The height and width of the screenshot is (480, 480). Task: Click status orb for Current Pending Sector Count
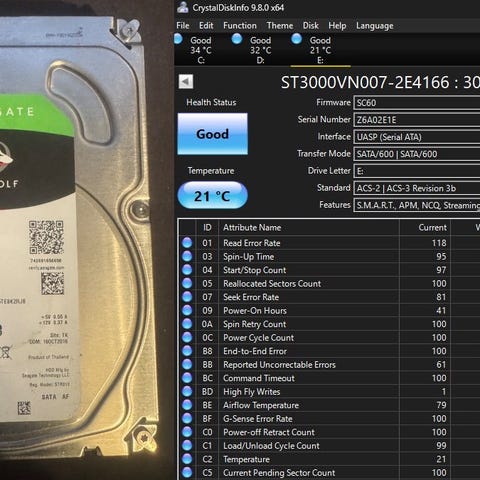[187, 472]
